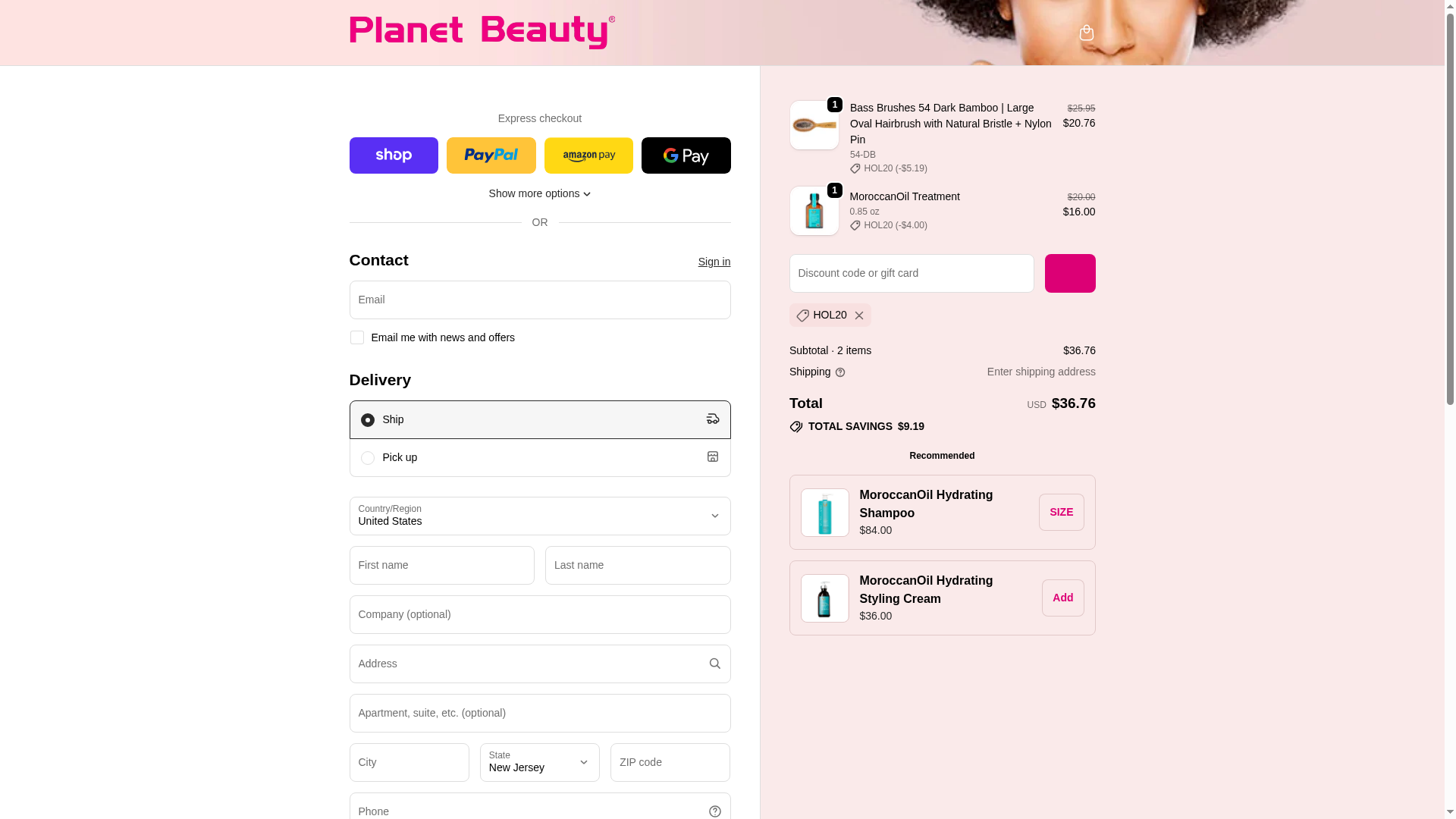Pay with Shop Pay express button

pos(394,155)
